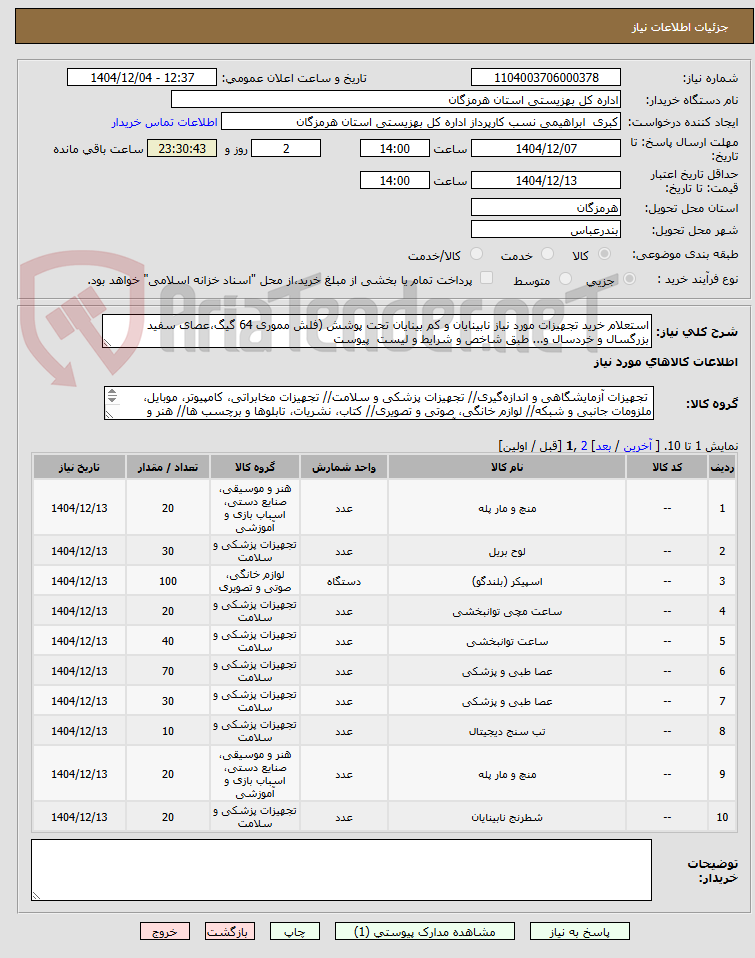Toggle the treasury documents payment checkbox

point(486,279)
